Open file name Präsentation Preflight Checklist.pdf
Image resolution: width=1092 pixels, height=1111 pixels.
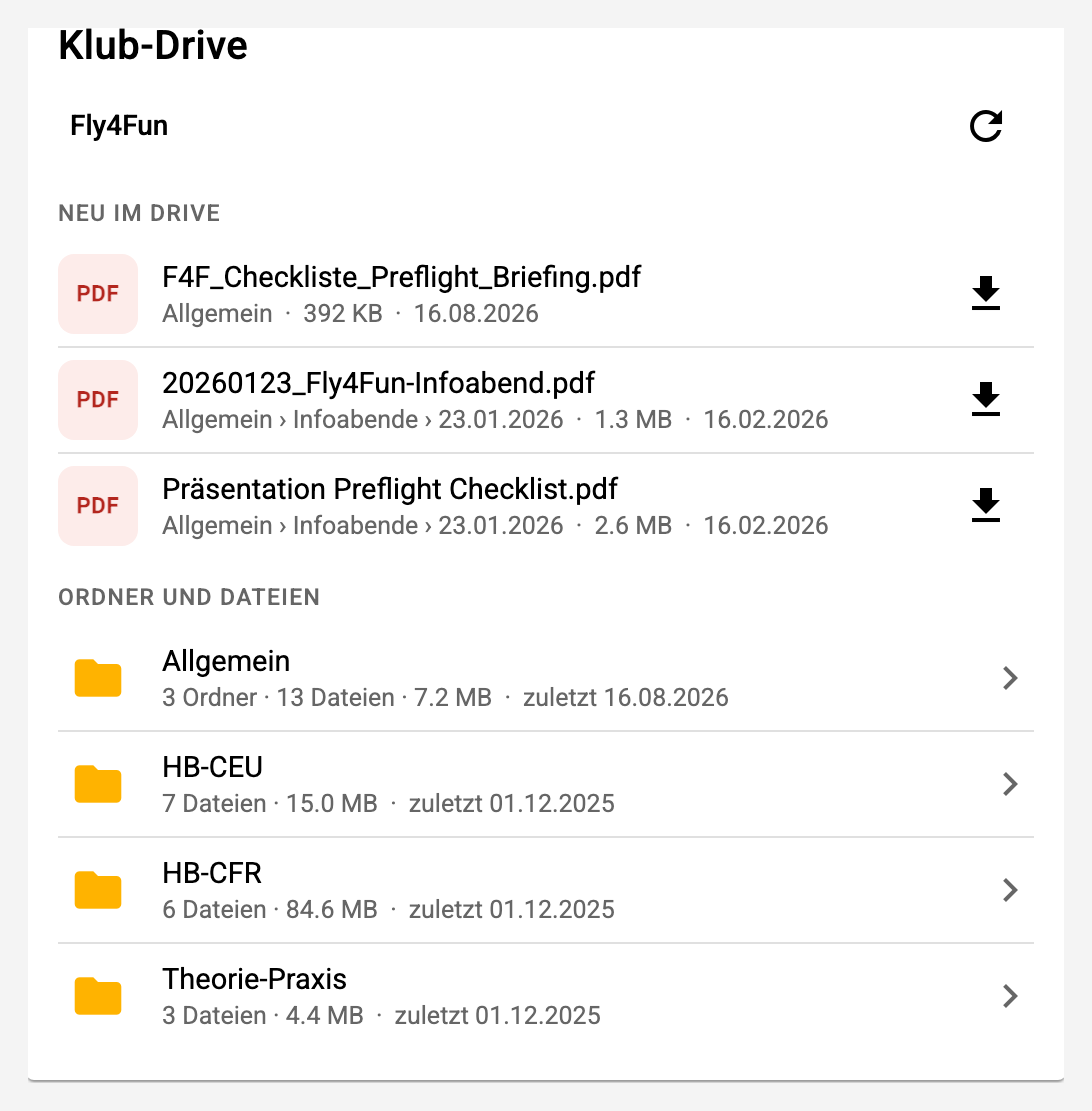[390, 489]
